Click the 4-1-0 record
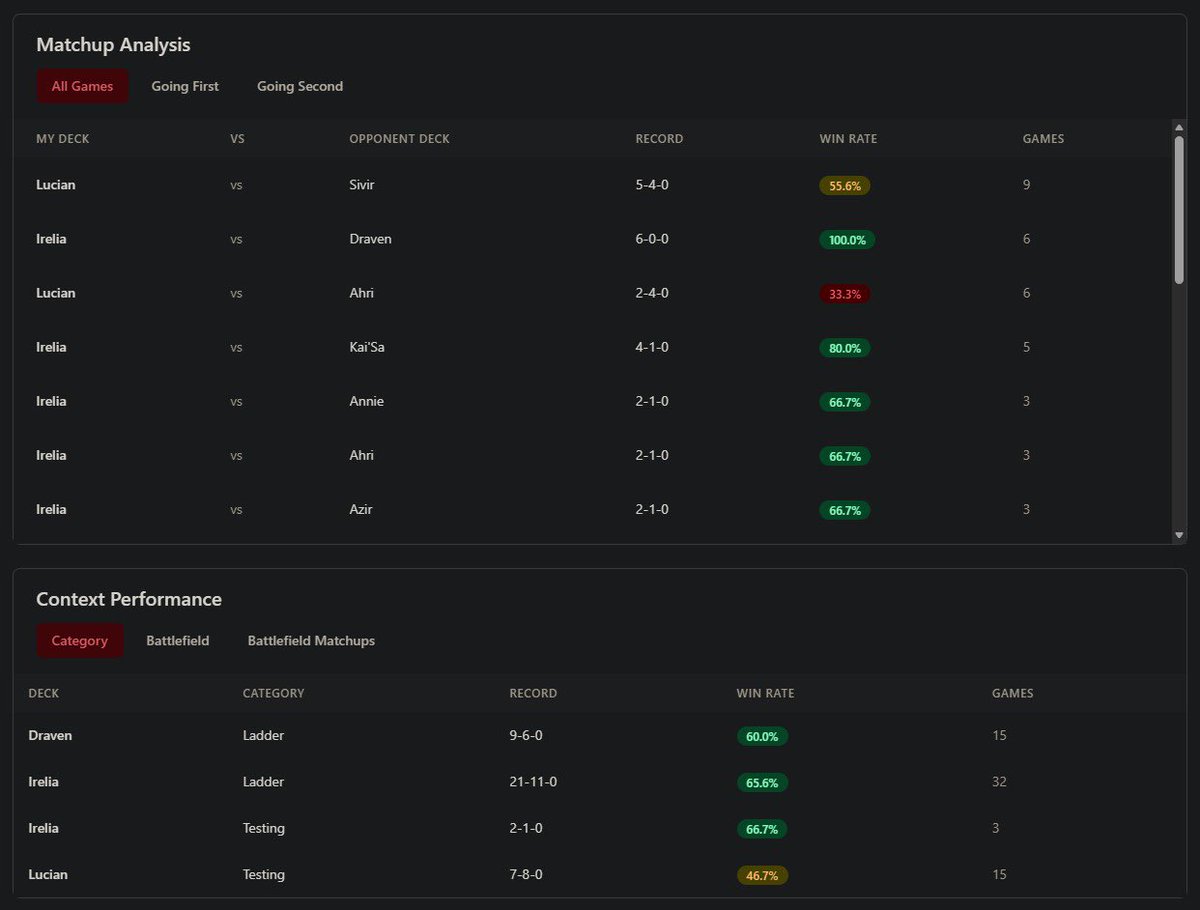Image resolution: width=1200 pixels, height=910 pixels. pos(652,347)
